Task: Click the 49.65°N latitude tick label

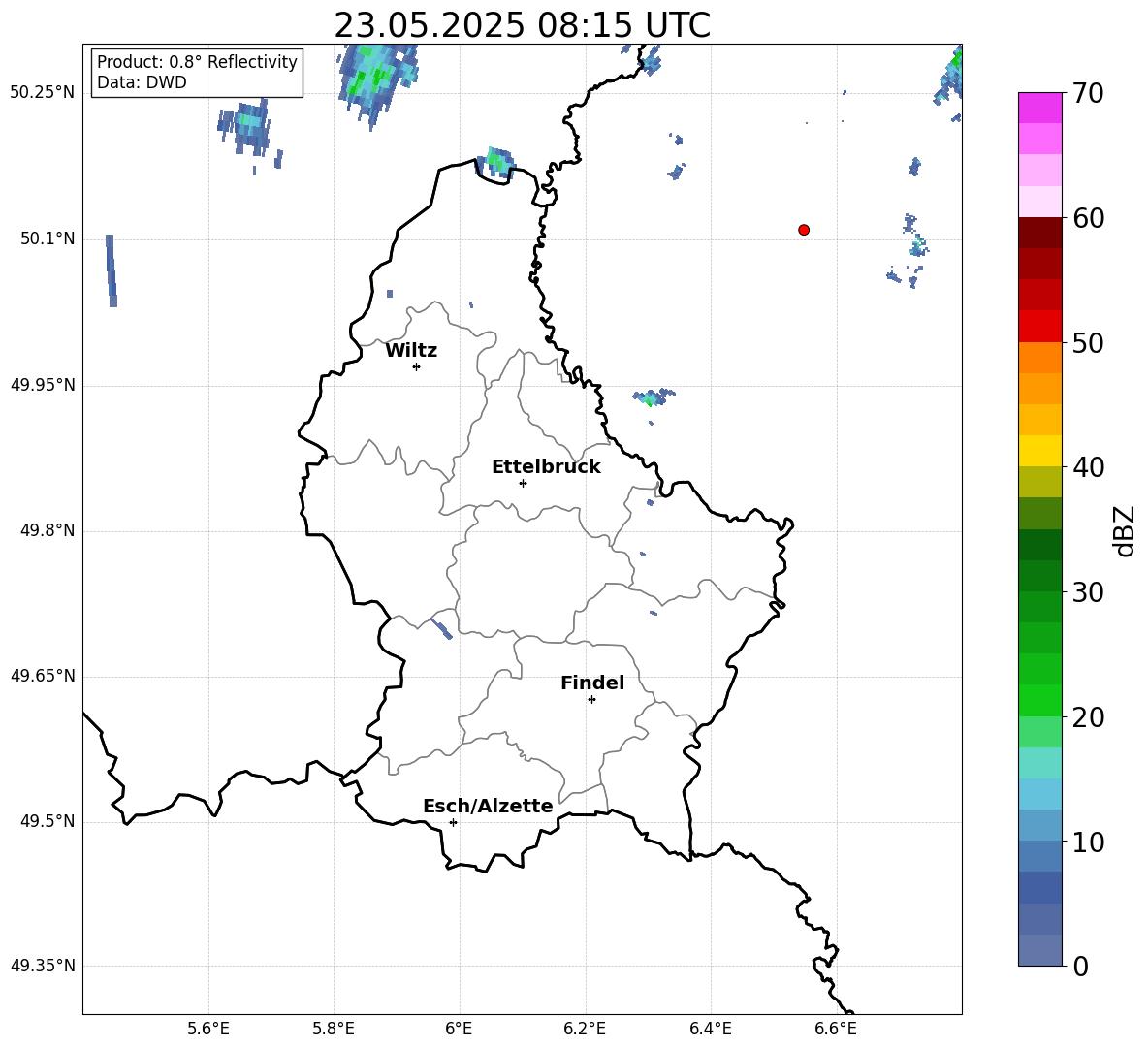Action: pos(43,676)
